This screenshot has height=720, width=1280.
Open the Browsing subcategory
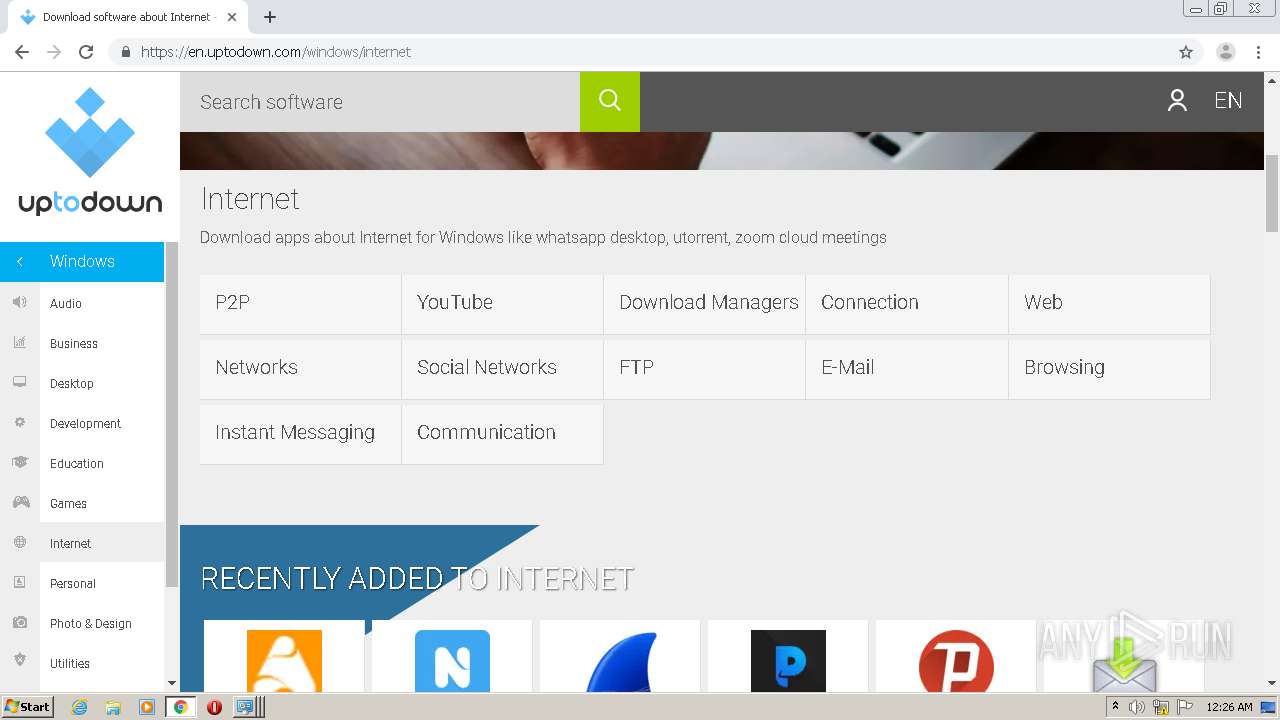[1109, 368]
